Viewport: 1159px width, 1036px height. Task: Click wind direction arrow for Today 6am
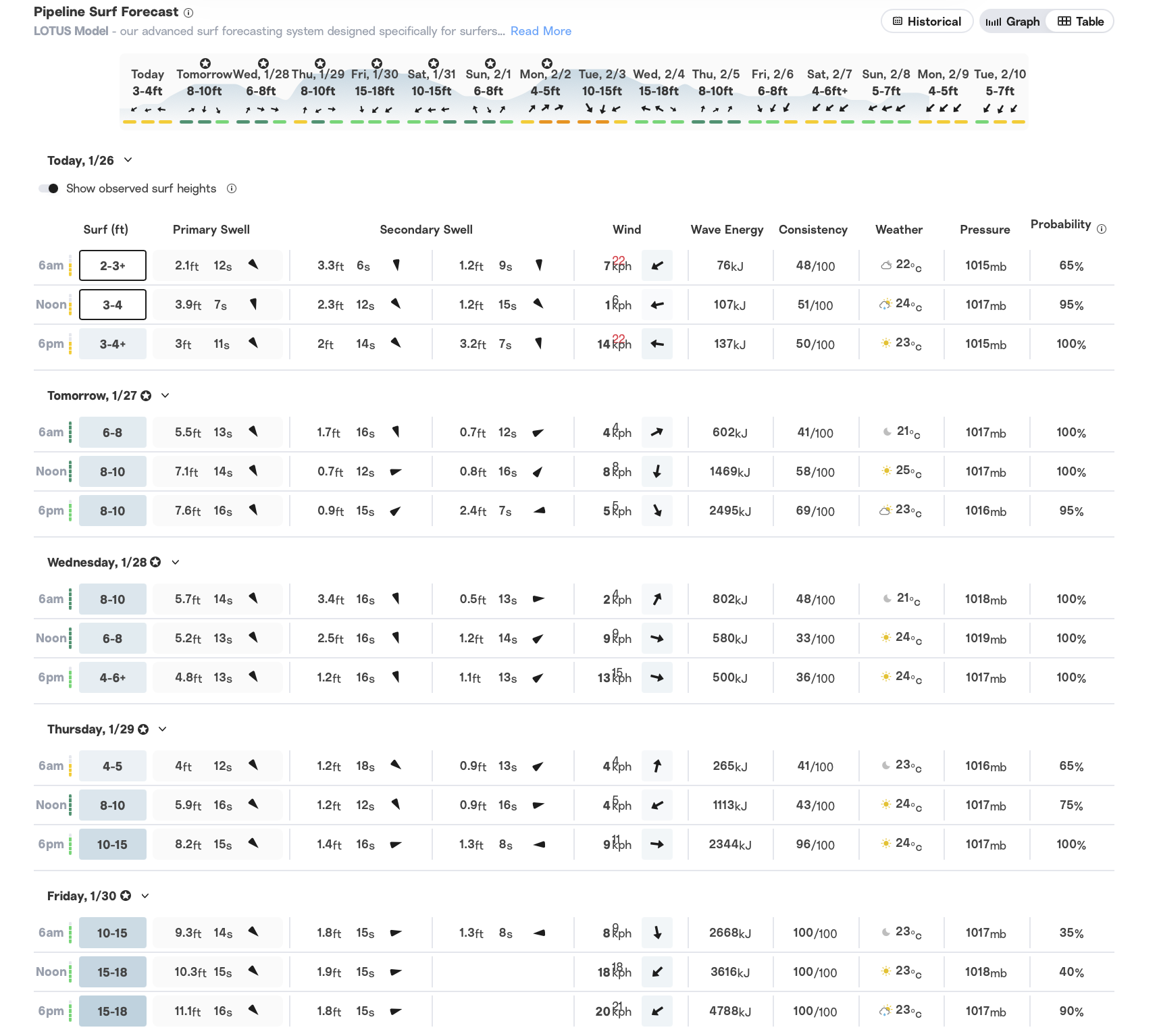coord(656,265)
